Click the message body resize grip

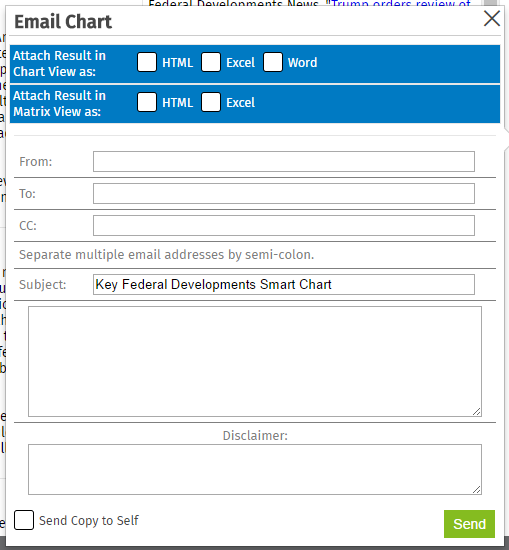click(477, 412)
